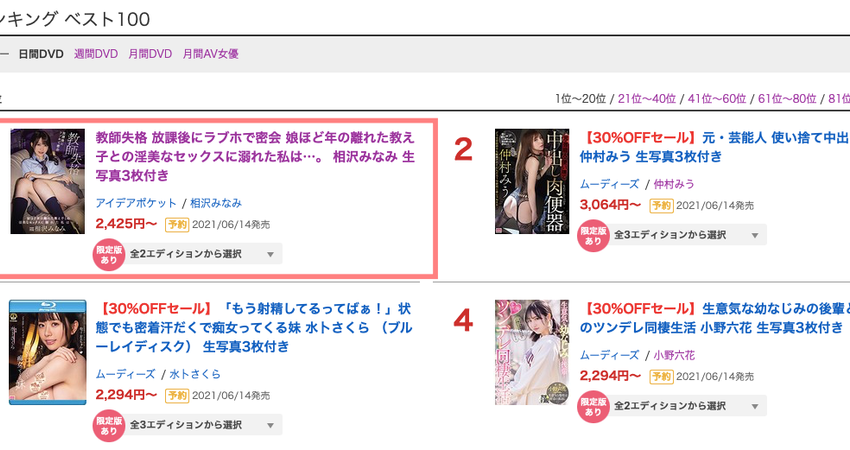Open the rank 4 item cover thumbnail
The height and width of the screenshot is (450, 850).
coord(532,352)
